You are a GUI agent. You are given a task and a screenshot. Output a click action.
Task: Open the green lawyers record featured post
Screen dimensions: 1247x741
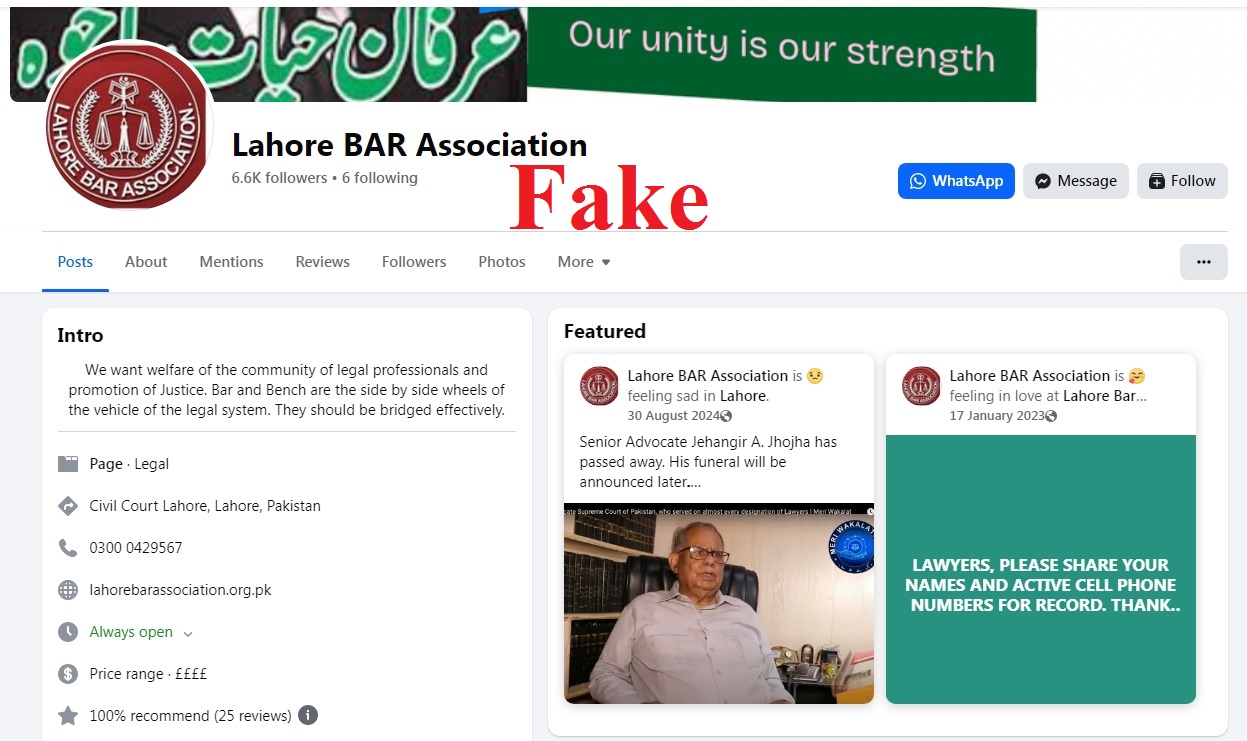coord(1041,569)
